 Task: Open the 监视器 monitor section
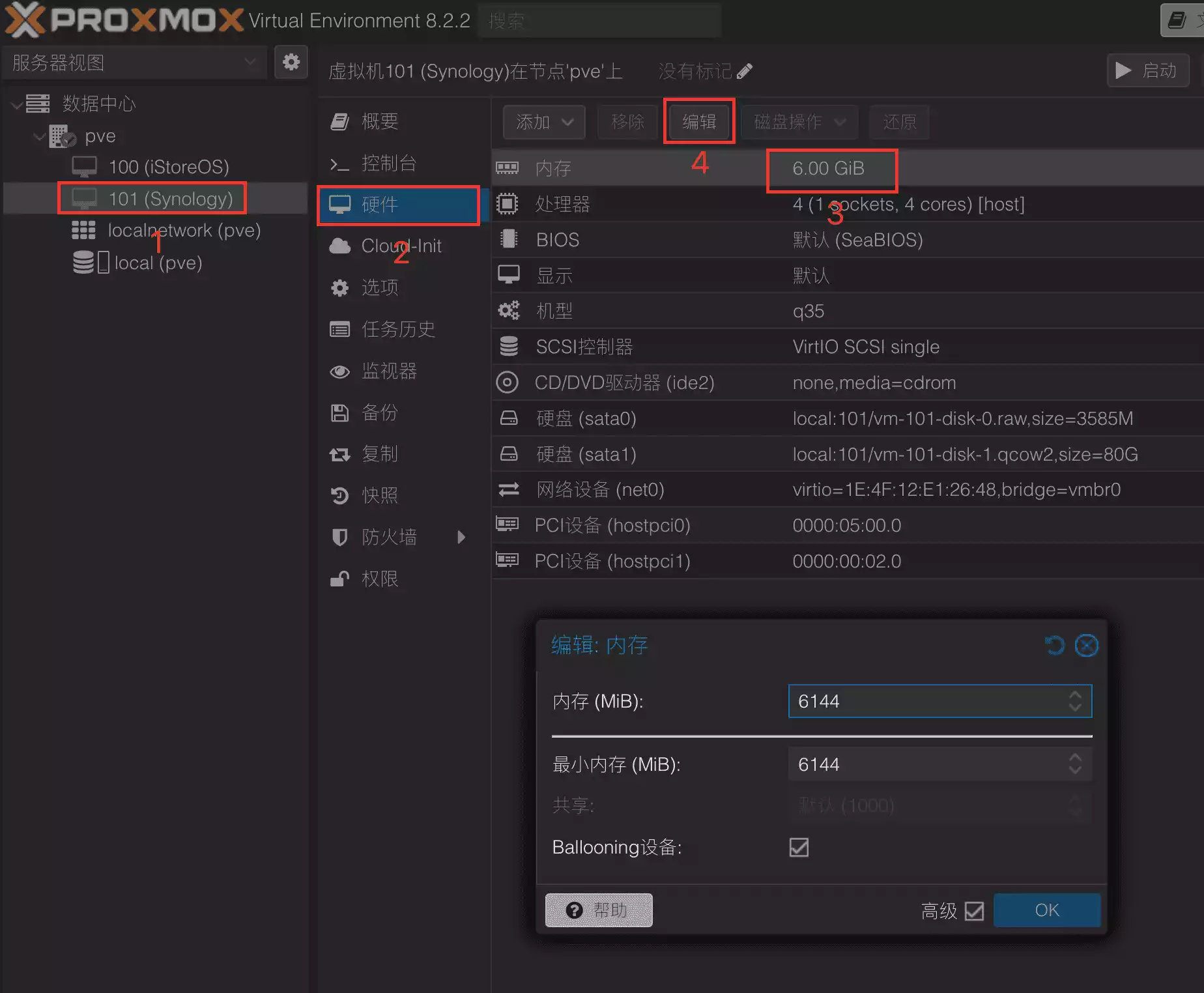(388, 371)
